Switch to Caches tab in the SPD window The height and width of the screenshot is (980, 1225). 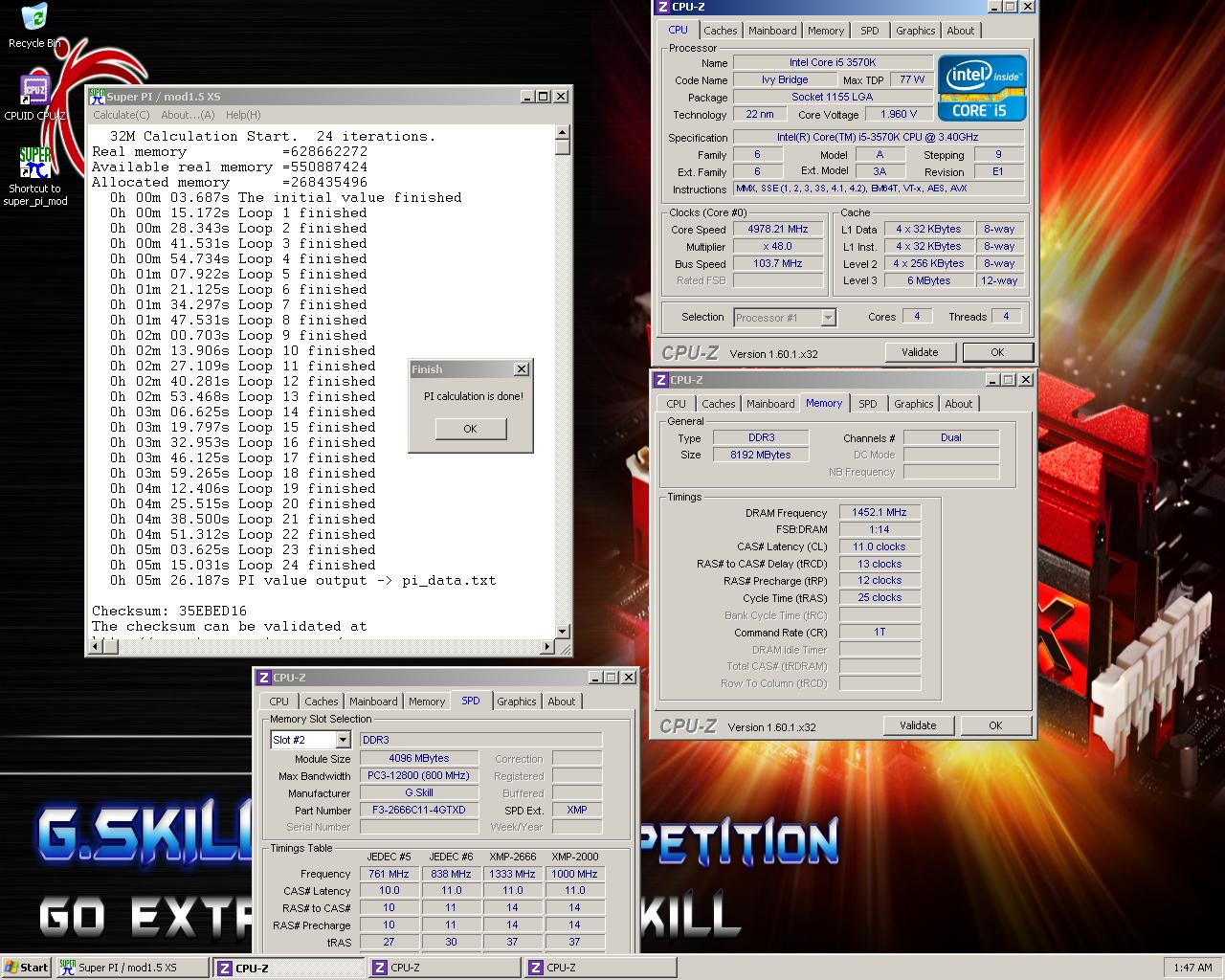322,702
